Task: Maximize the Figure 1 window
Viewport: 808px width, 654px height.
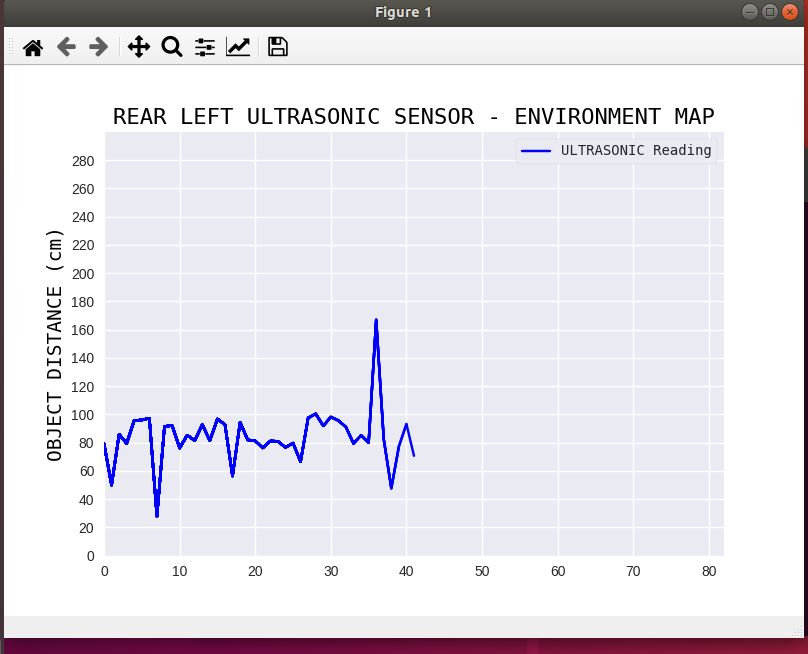Action: tap(770, 12)
